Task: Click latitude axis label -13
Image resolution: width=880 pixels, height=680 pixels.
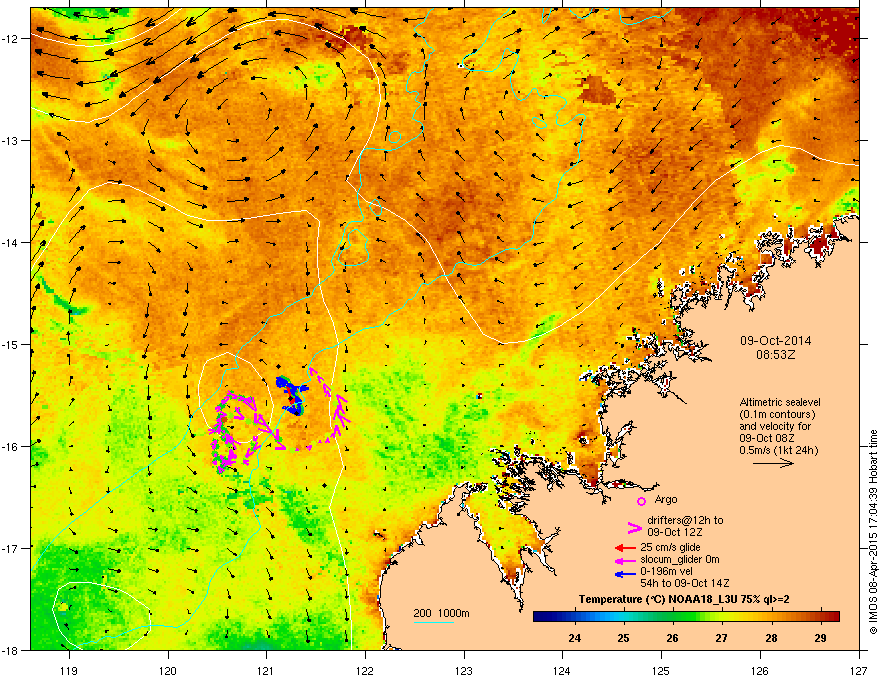Action: click(10, 140)
